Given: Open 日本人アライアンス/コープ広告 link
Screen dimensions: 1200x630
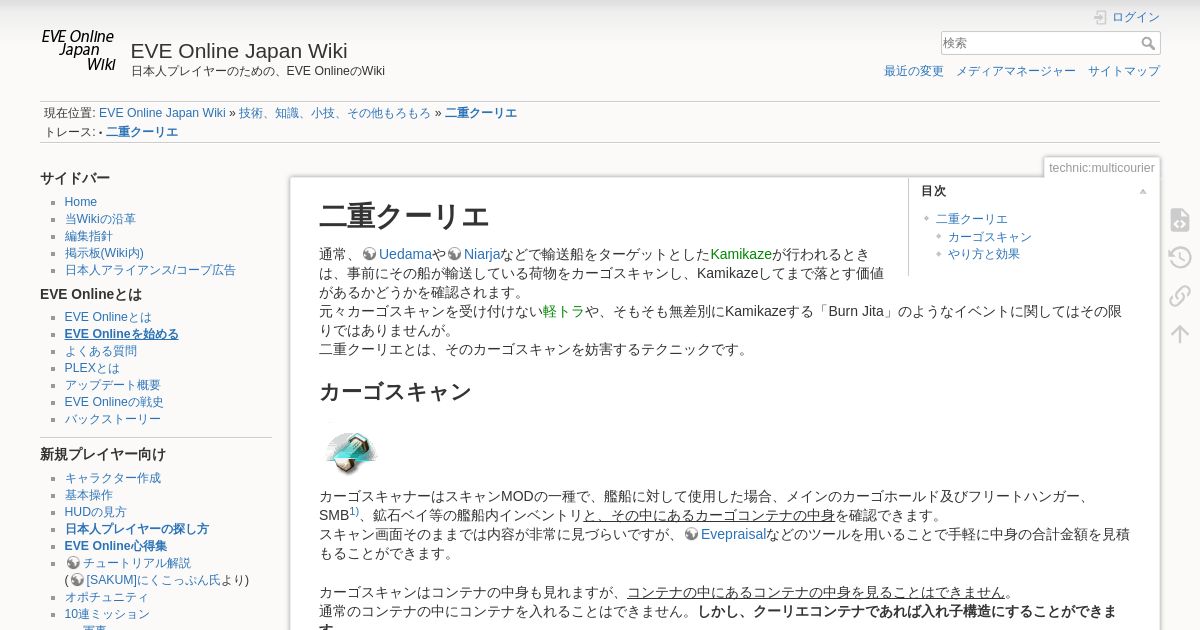Looking at the screenshot, I should (150, 270).
